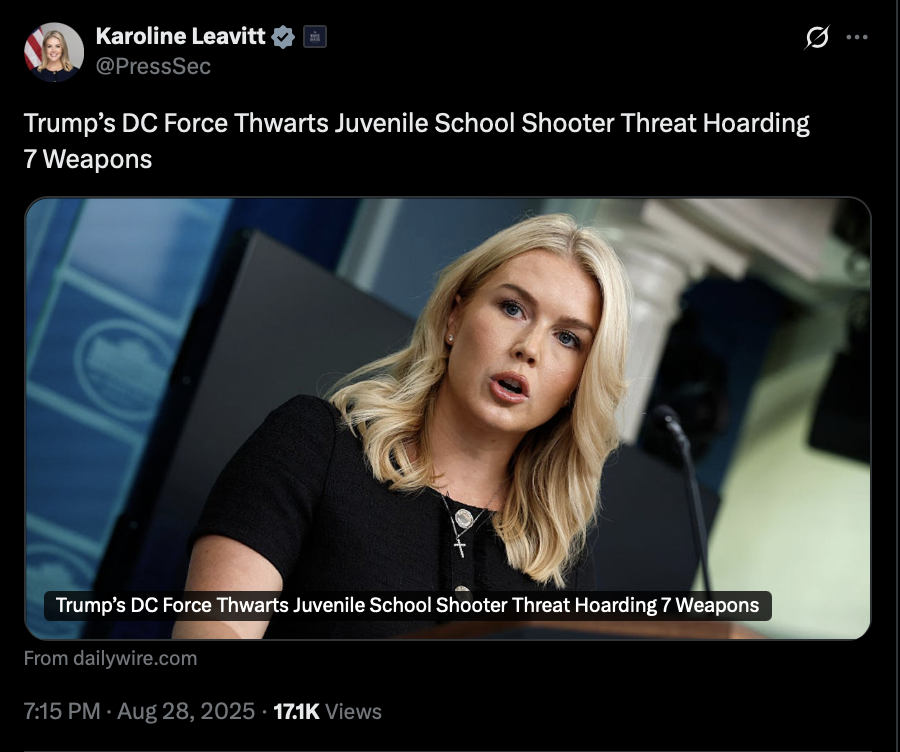Click the post text about Trump's DC Force
The width and height of the screenshot is (900, 752).
417,141
